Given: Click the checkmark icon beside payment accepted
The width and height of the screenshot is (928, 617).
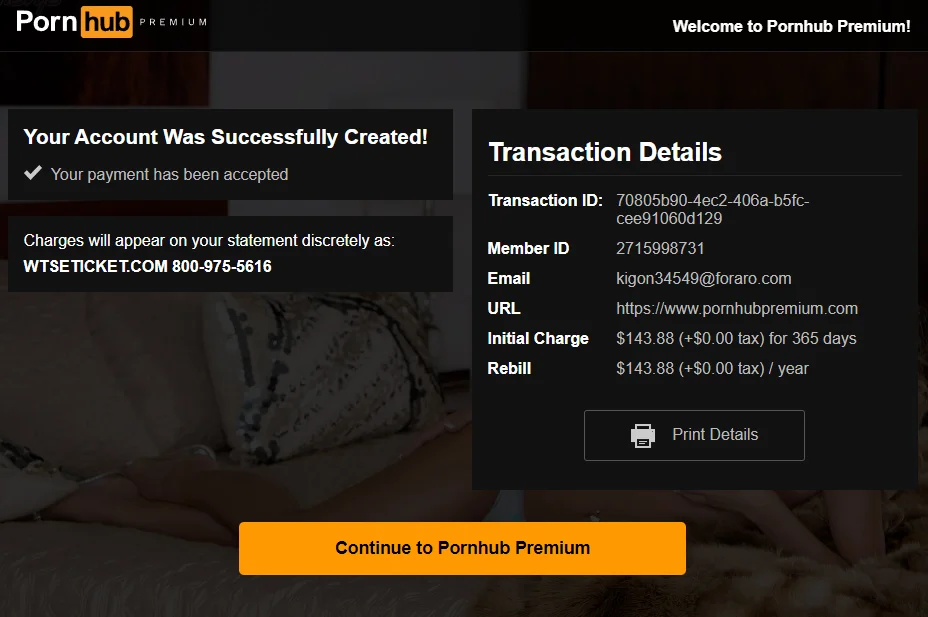Looking at the screenshot, I should pyautogui.click(x=33, y=173).
